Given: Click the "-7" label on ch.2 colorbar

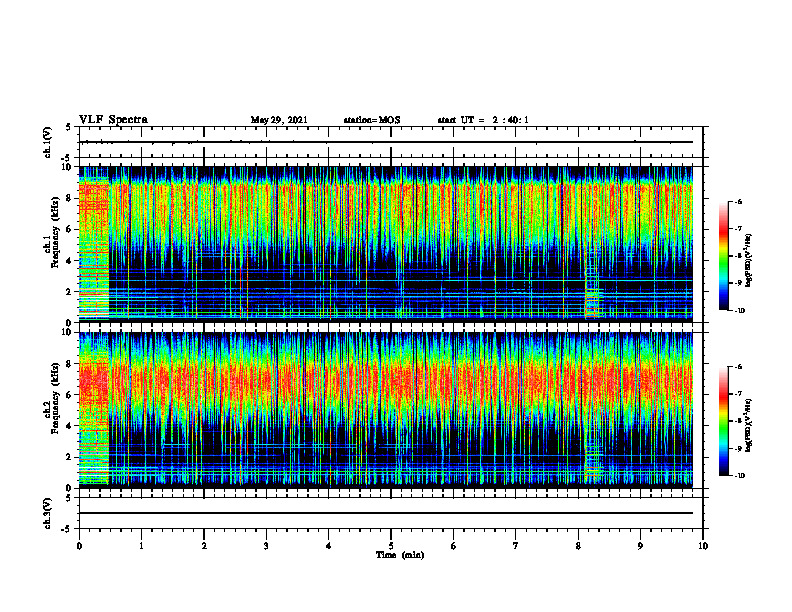Looking at the screenshot, I should 738,394.
